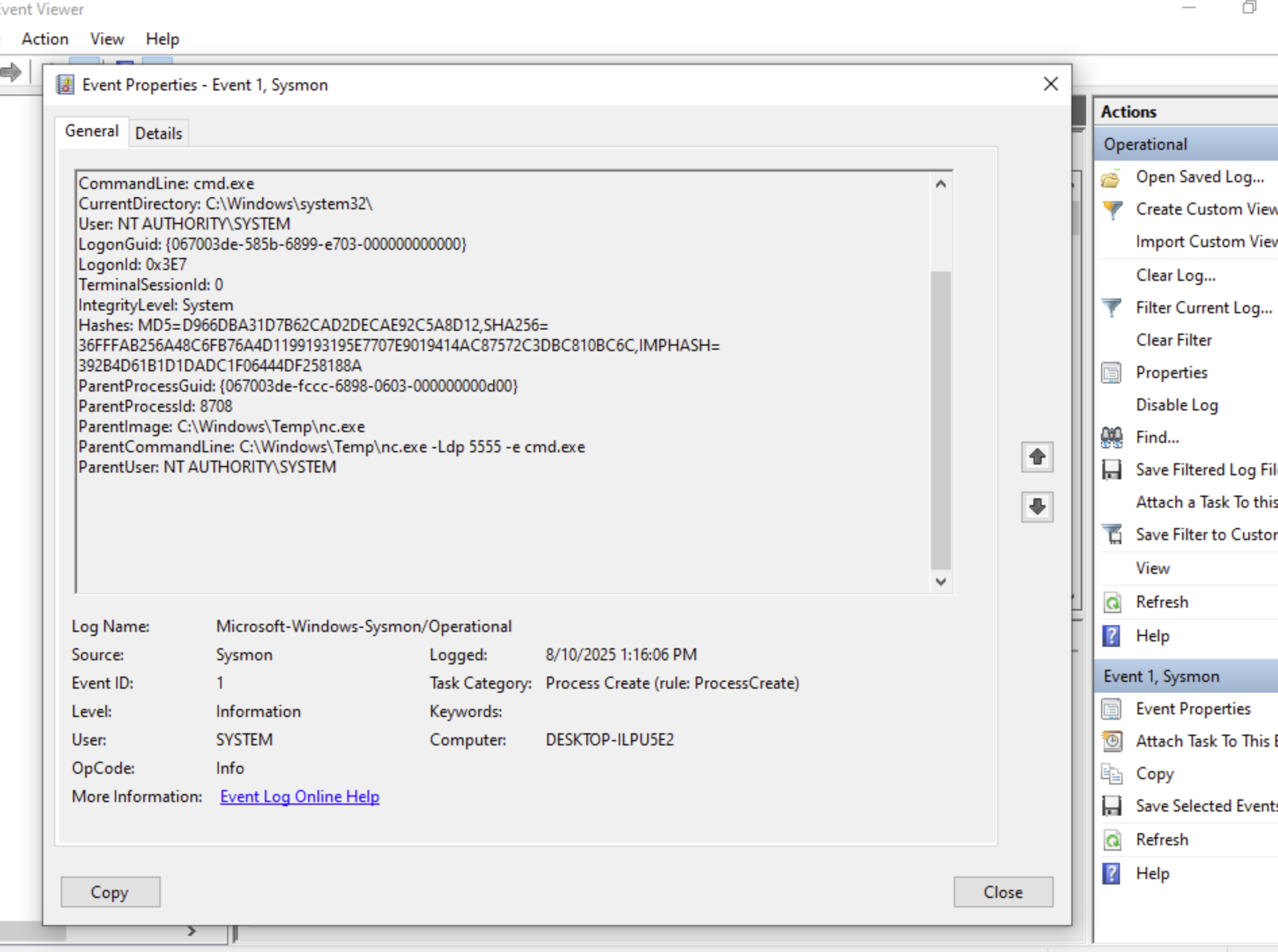Viewport: 1278px width, 952px height.
Task: Click the Close button in dialog
Action: 1003,892
